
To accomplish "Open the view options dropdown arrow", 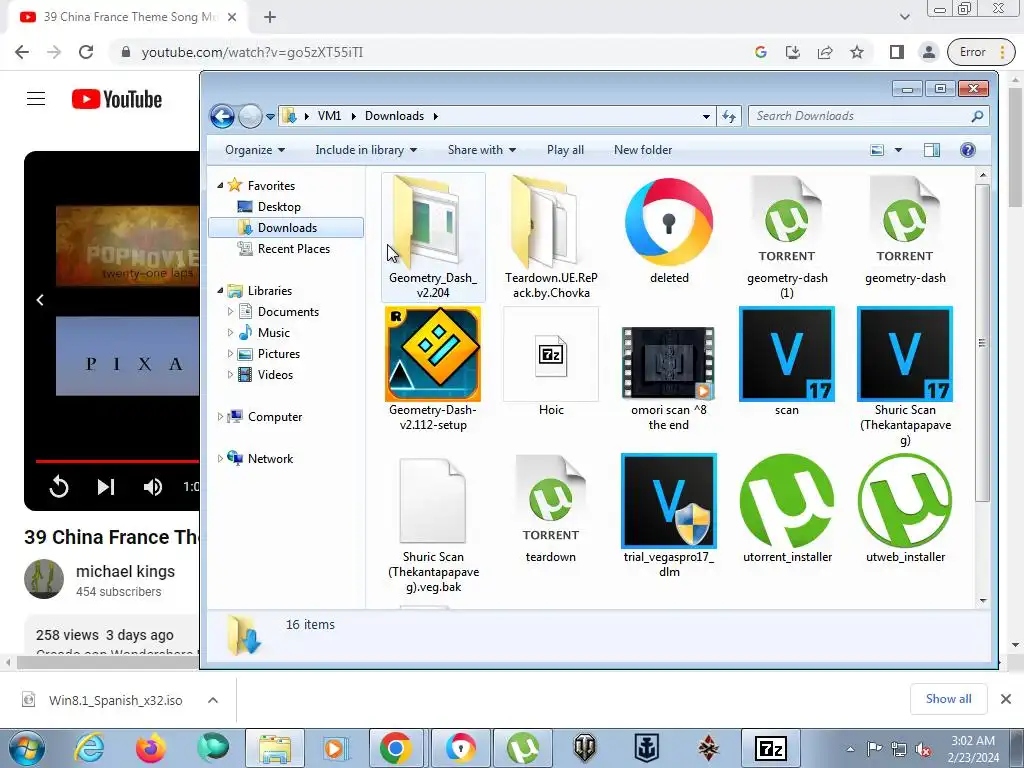I will tap(899, 150).
